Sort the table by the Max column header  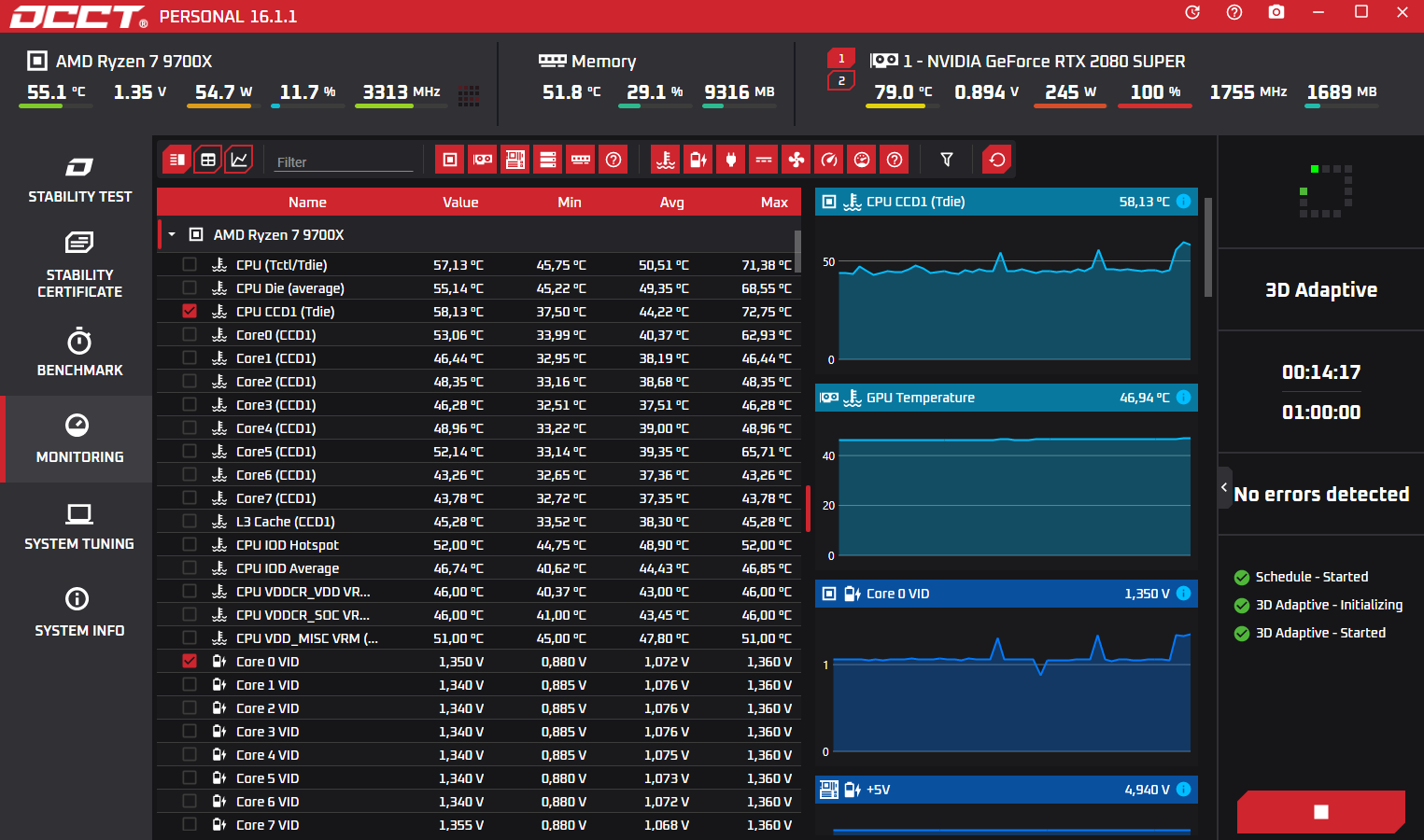click(774, 203)
